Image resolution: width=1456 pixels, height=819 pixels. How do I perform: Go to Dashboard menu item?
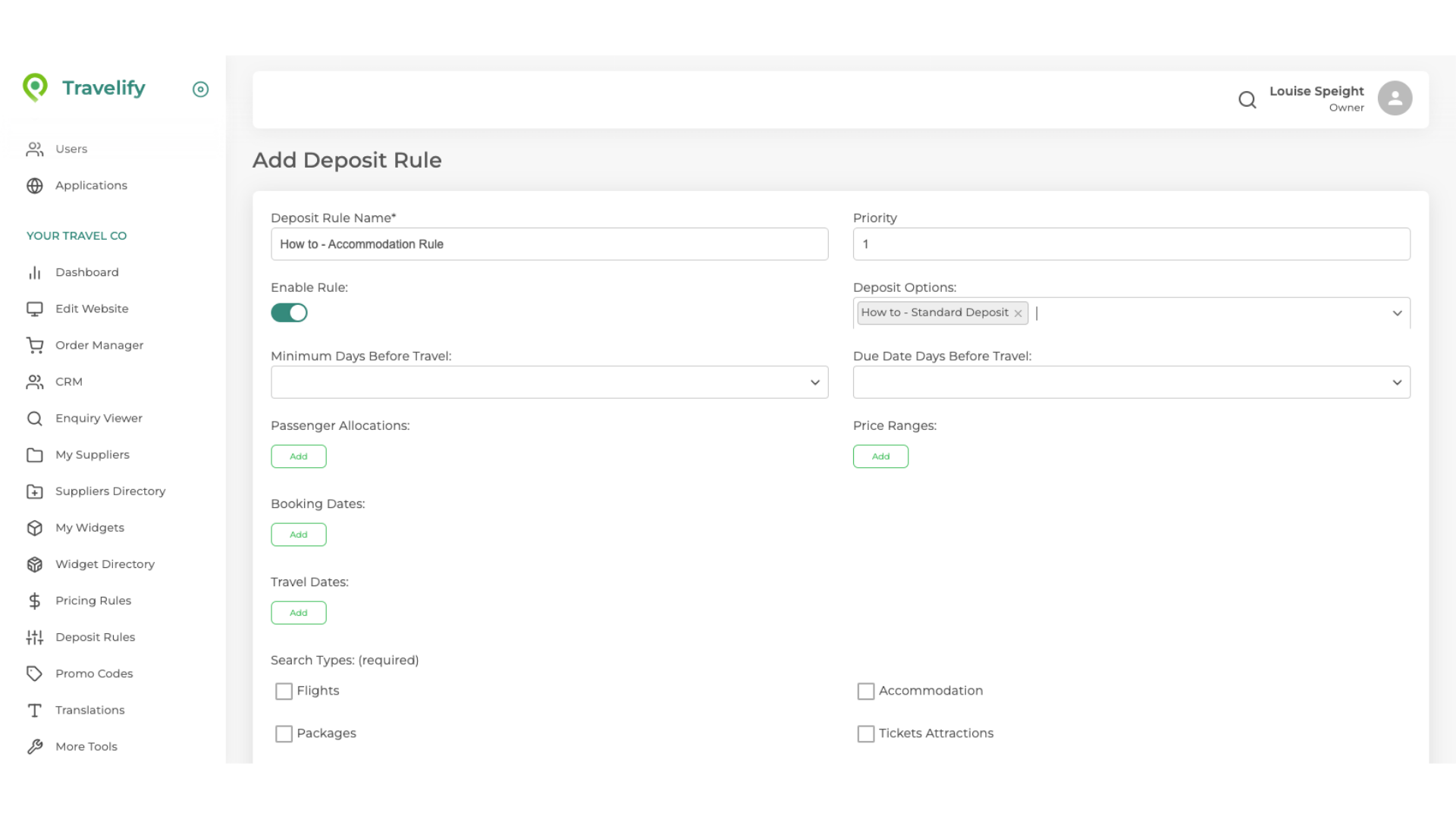point(86,272)
